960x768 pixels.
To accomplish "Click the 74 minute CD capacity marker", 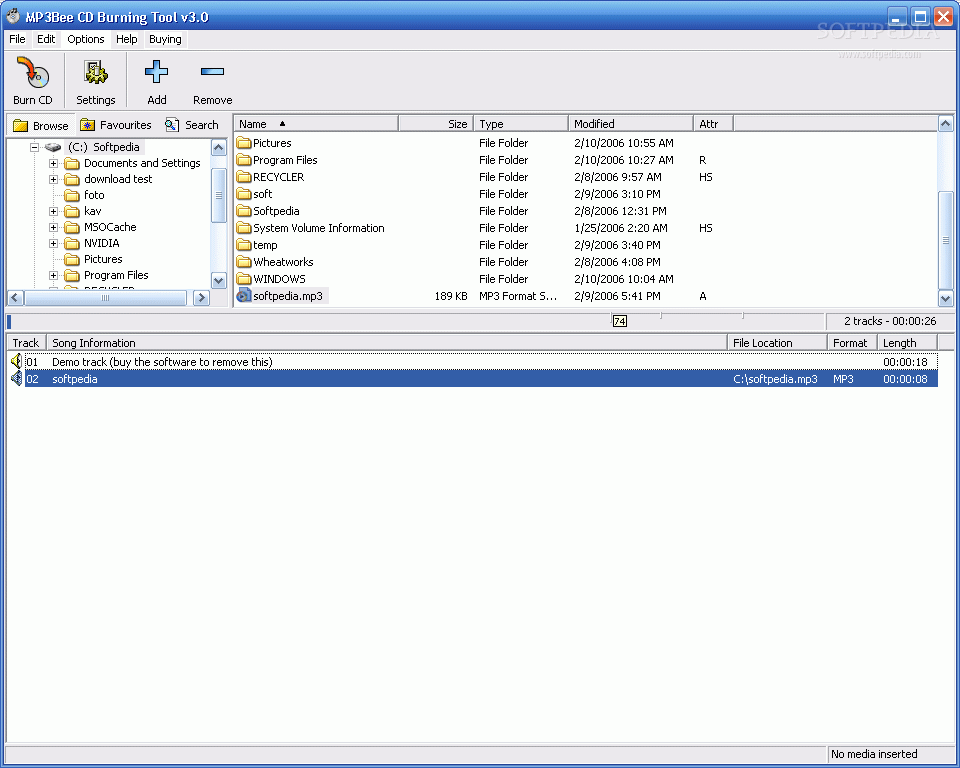I will pos(620,321).
